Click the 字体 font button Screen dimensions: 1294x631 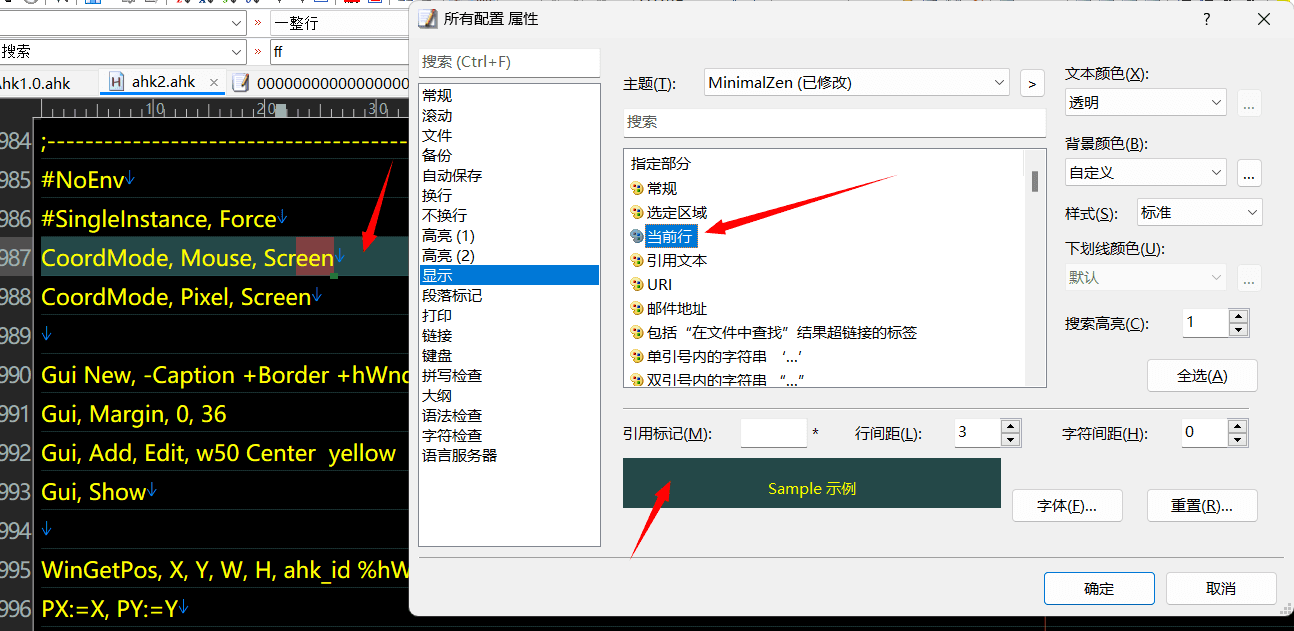tap(1066, 505)
